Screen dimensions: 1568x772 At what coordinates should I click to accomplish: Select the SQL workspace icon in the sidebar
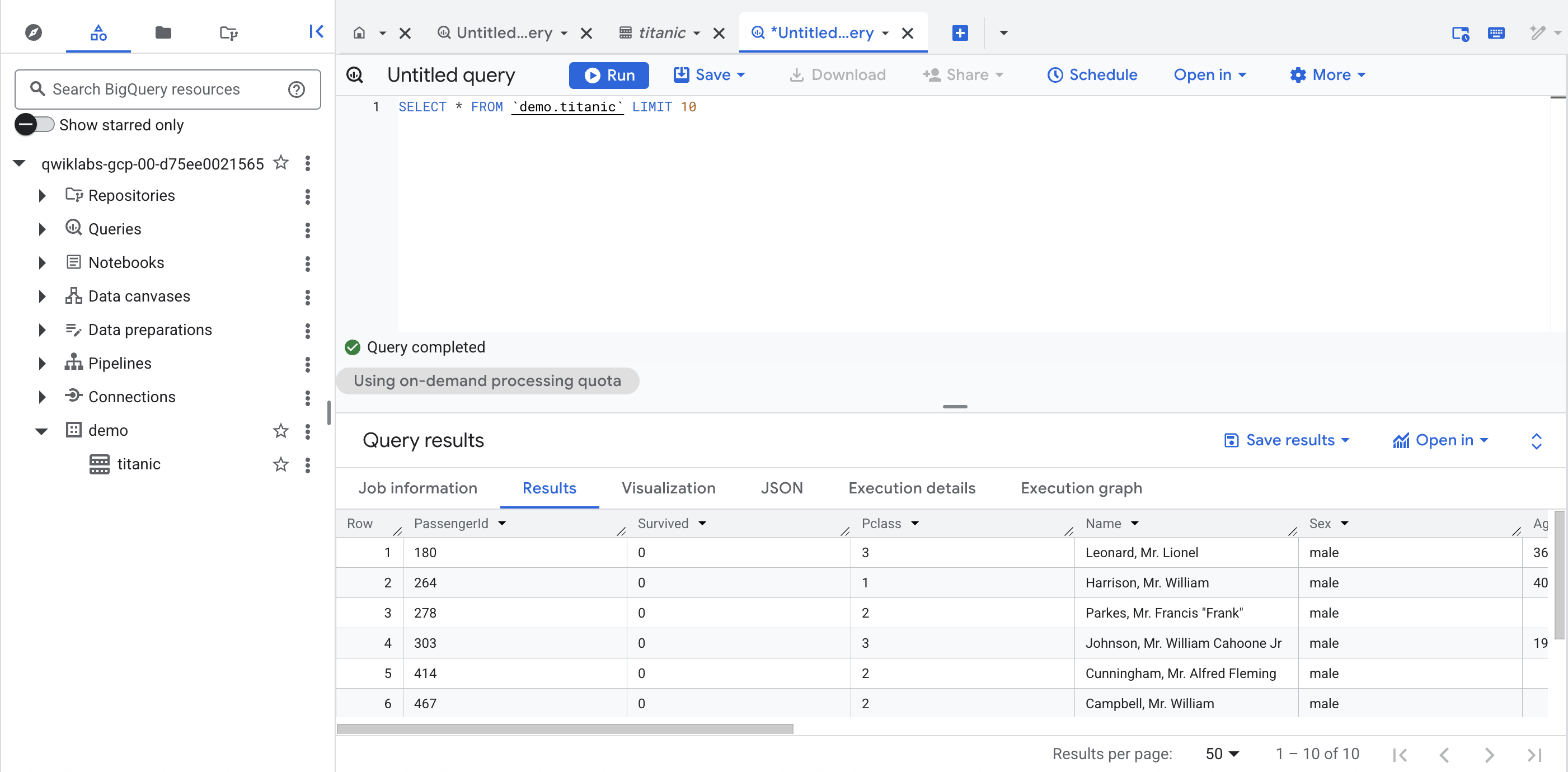coord(97,32)
